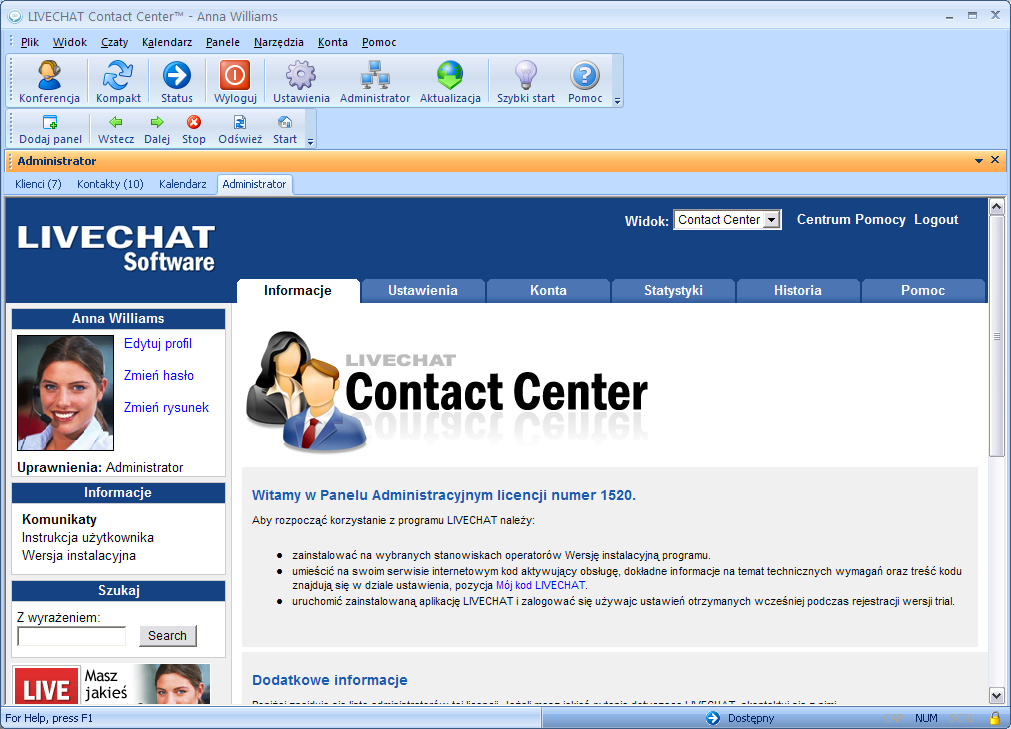Open the Plik menu
The image size is (1011, 729).
point(30,43)
